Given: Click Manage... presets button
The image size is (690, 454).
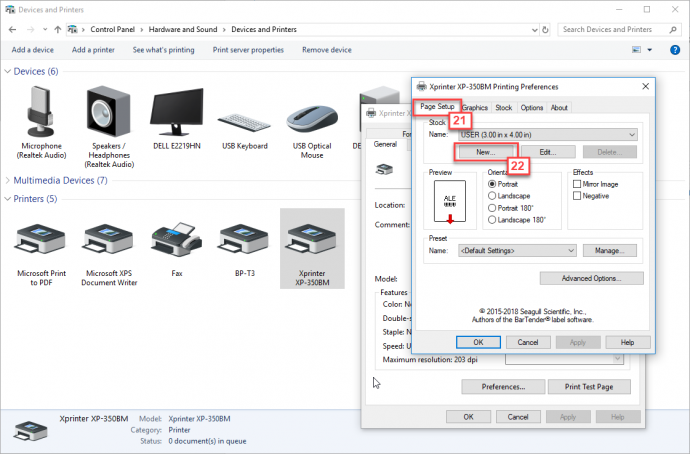Looking at the screenshot, I should pyautogui.click(x=609, y=250).
